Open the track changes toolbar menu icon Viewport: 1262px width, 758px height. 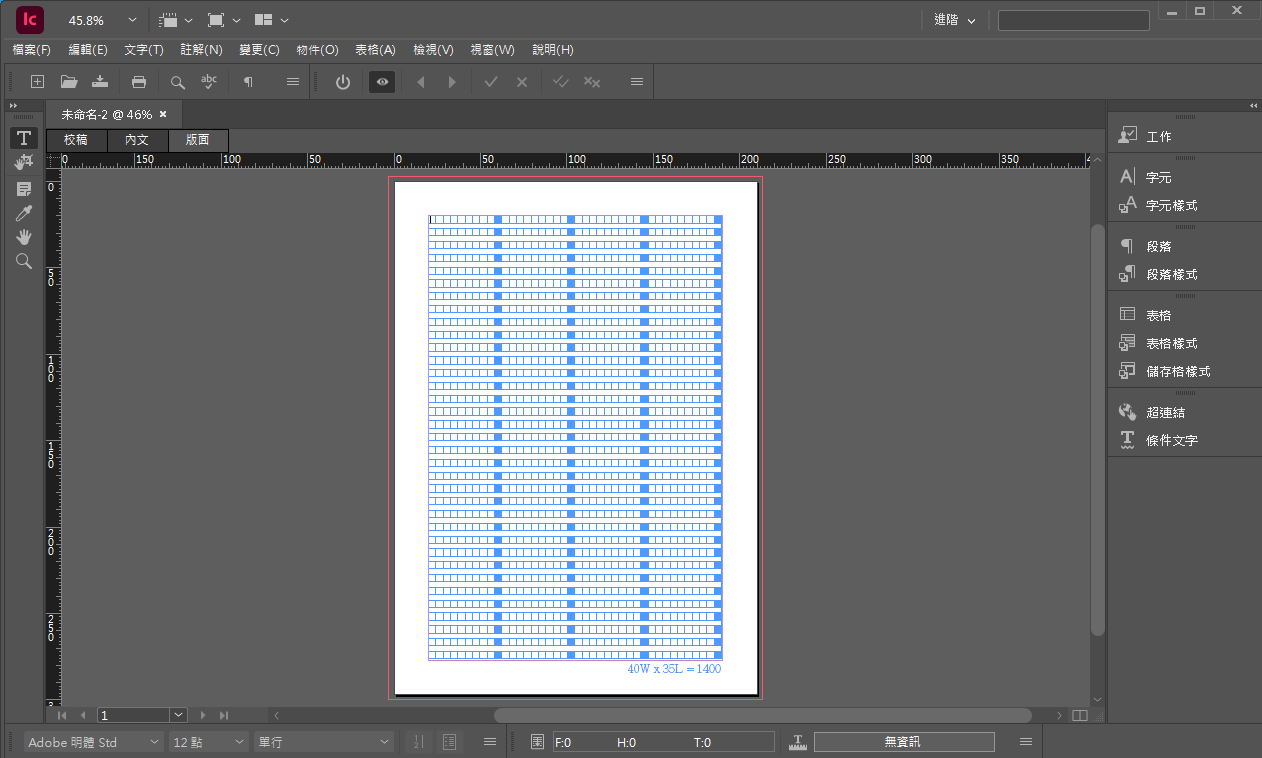coord(637,82)
